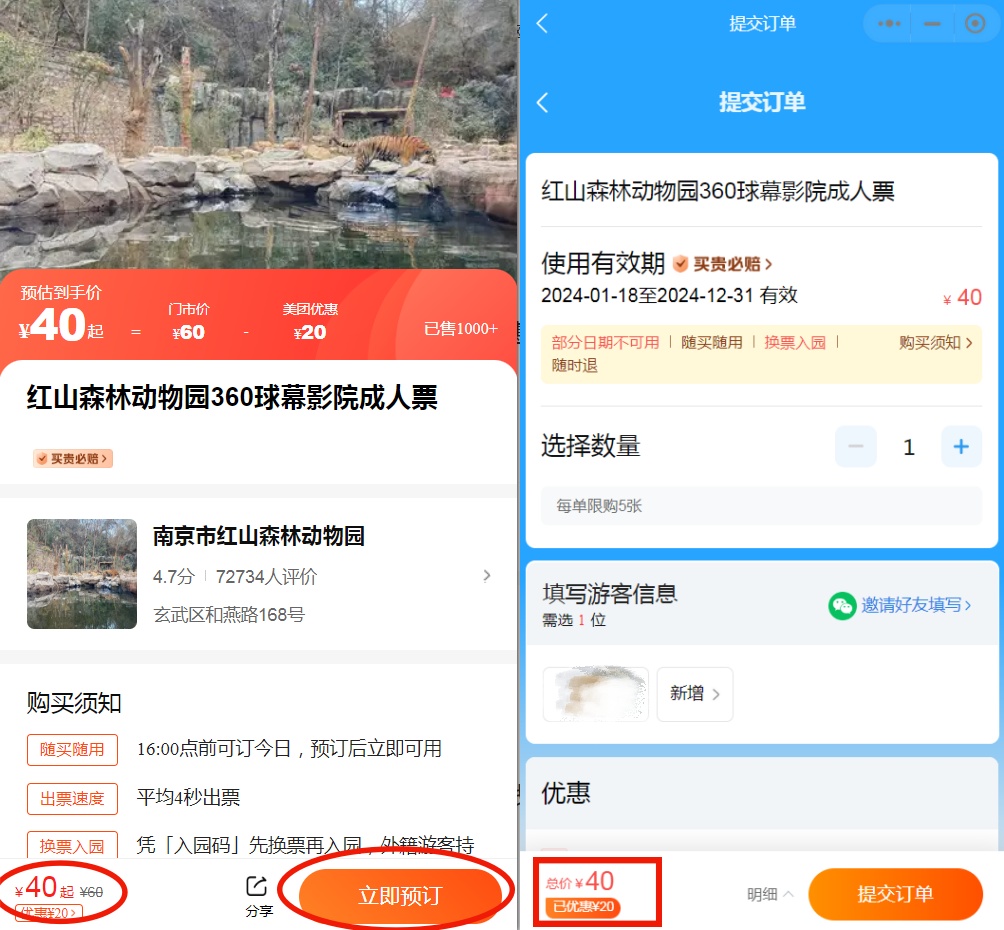
Task: Click the 随时退 tag in the yellow strip
Action: pos(574,365)
